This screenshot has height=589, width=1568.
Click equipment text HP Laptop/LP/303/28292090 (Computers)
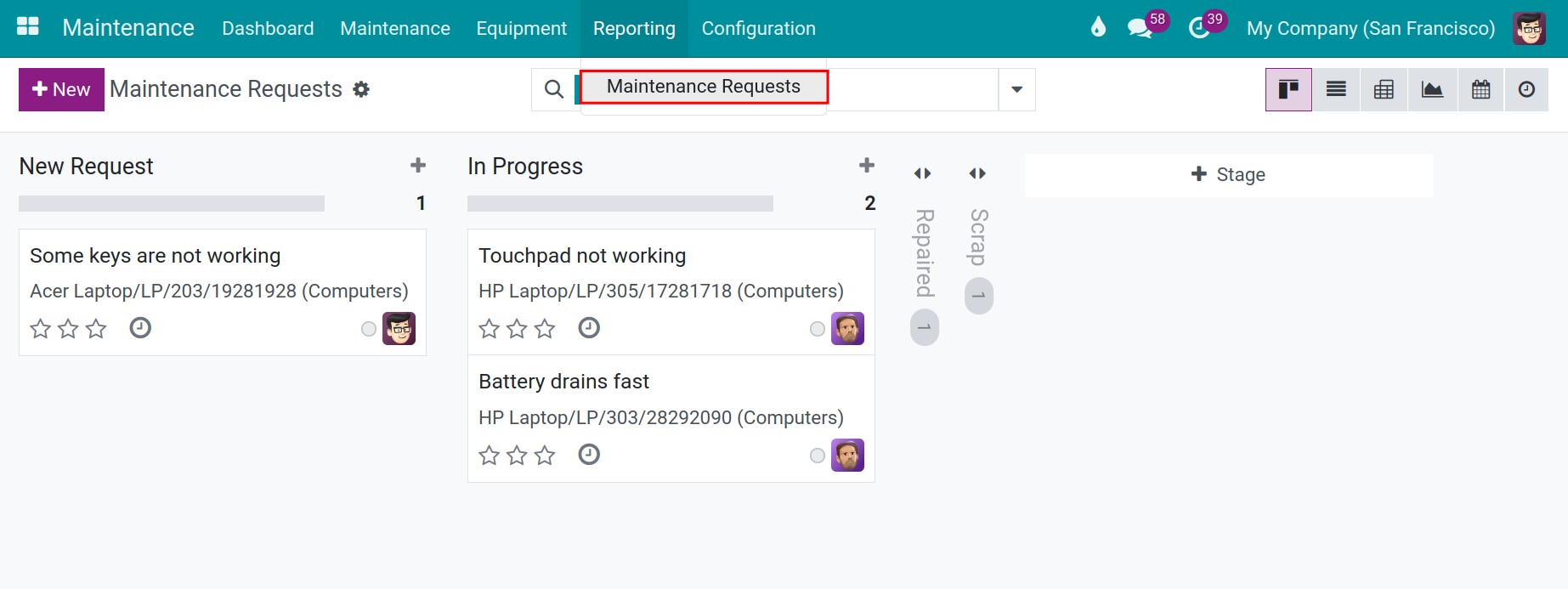point(661,417)
